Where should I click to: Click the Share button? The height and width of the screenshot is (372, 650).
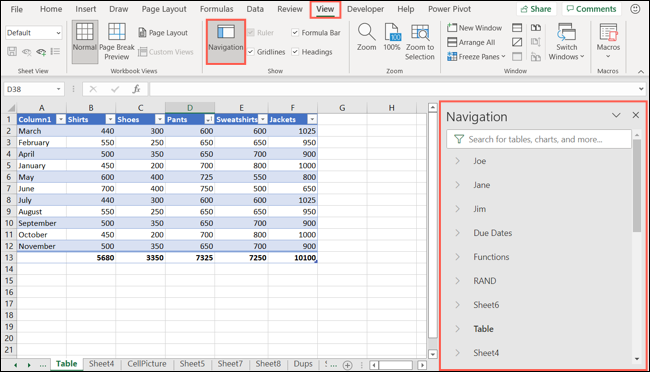pyautogui.click(x=536, y=9)
